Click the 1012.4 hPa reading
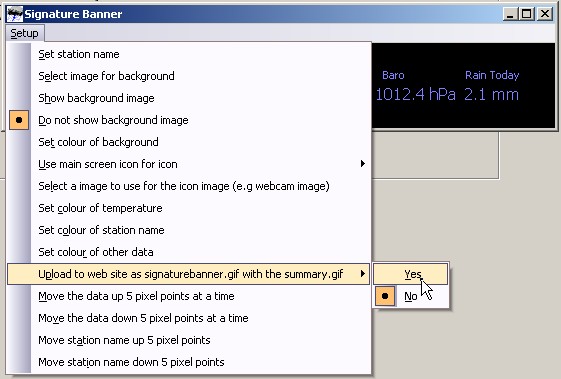Image resolution: width=561 pixels, height=379 pixels. (x=415, y=94)
